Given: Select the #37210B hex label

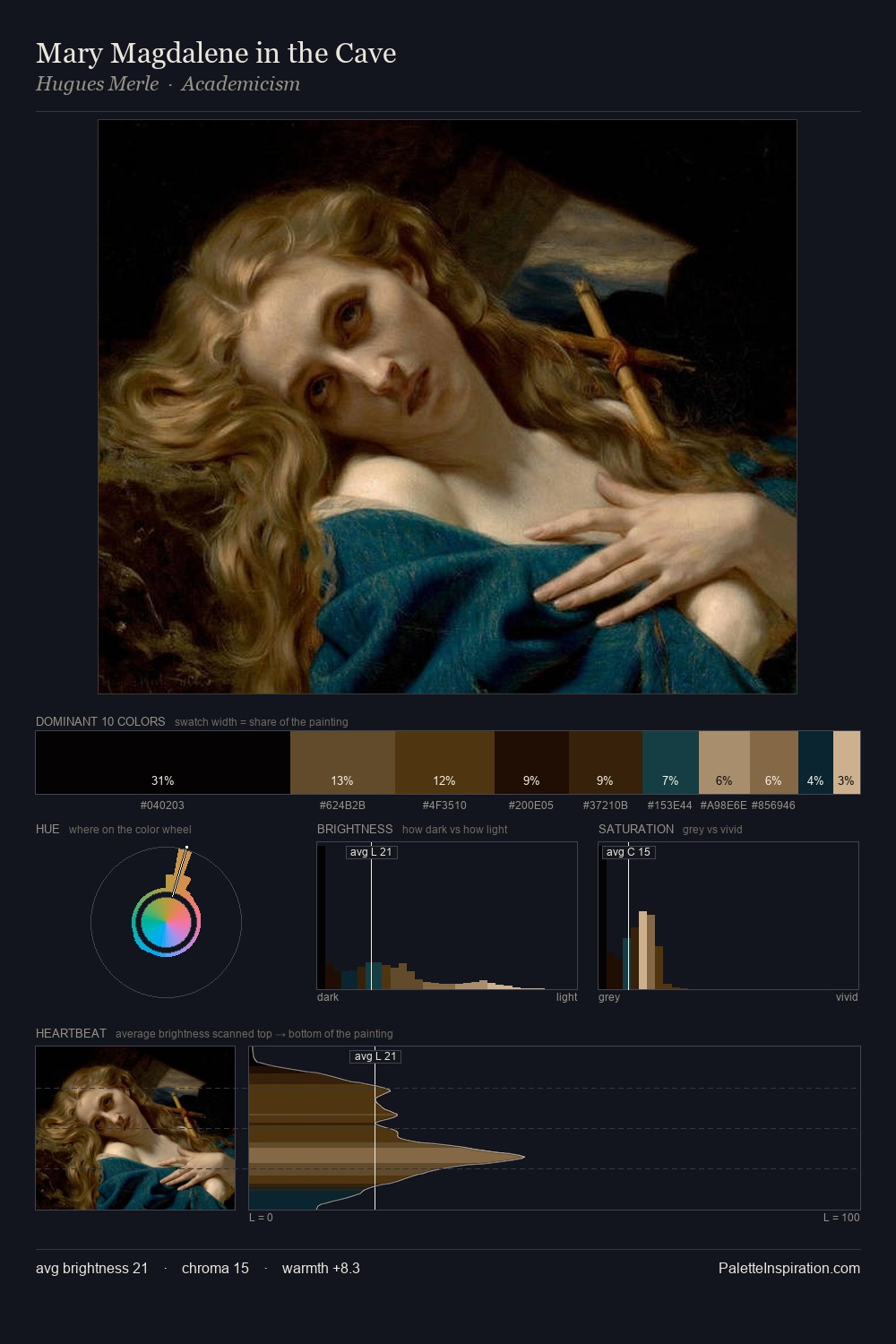Looking at the screenshot, I should [x=606, y=806].
